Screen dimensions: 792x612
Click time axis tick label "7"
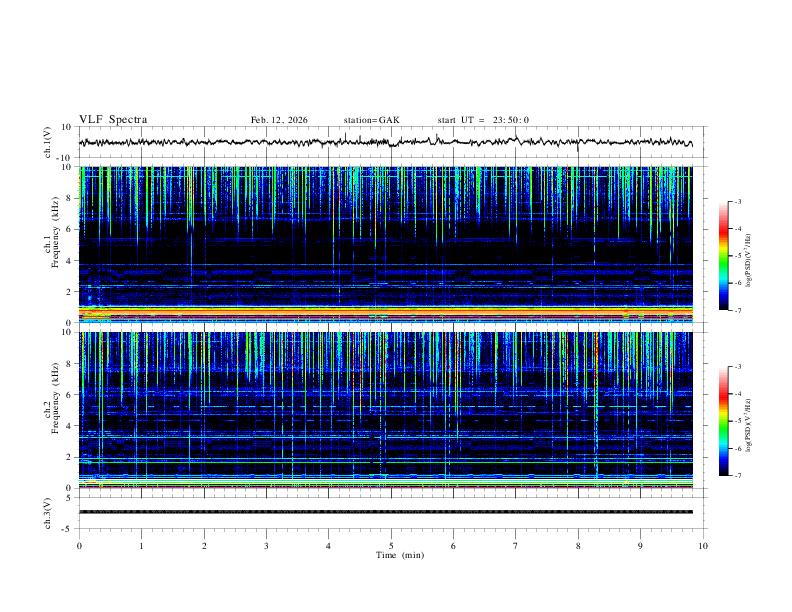[516, 546]
